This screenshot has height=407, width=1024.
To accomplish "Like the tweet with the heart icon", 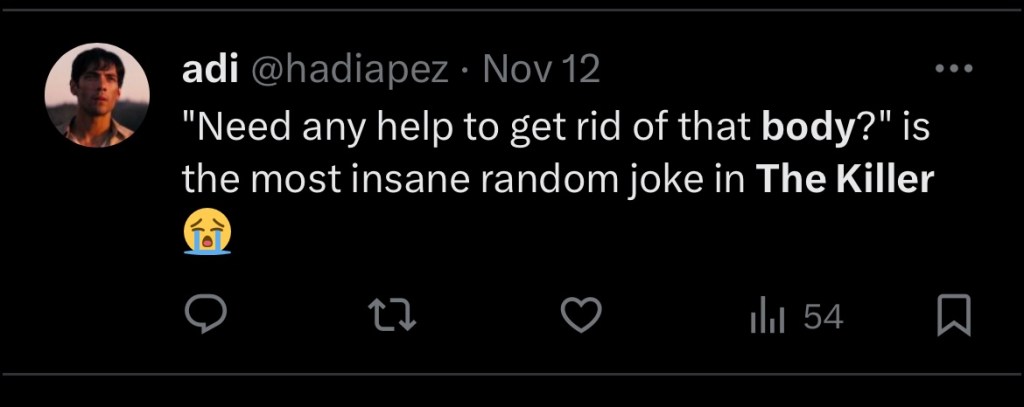I will click(x=580, y=317).
